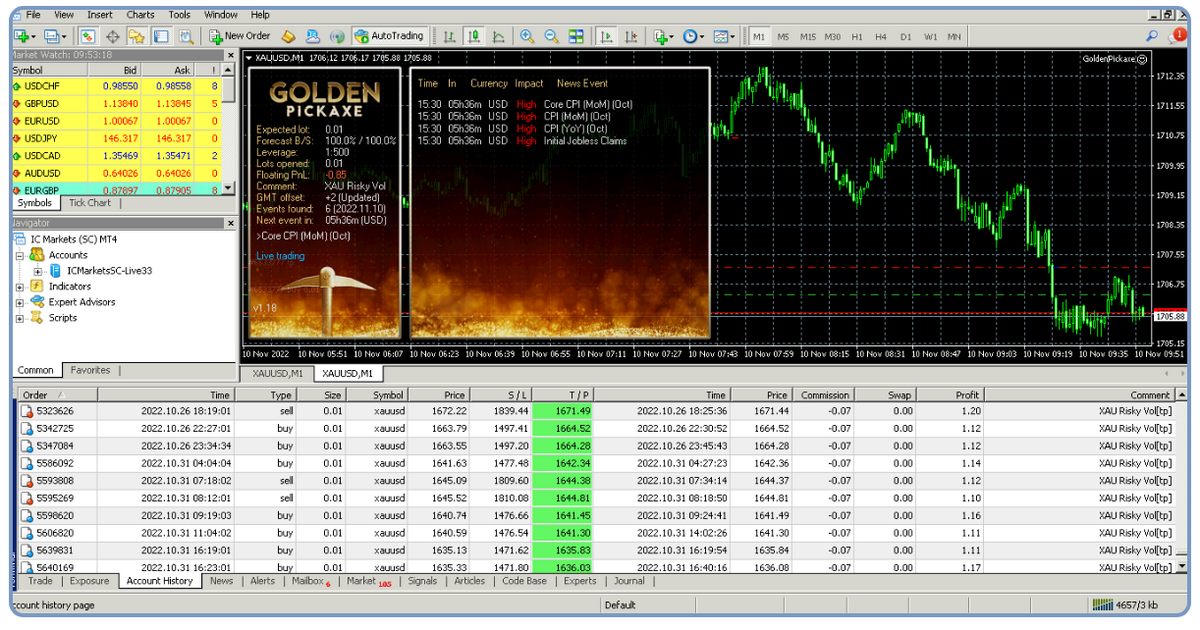Toggle the chart shift
This screenshot has width=1200, height=630.
coord(632,35)
